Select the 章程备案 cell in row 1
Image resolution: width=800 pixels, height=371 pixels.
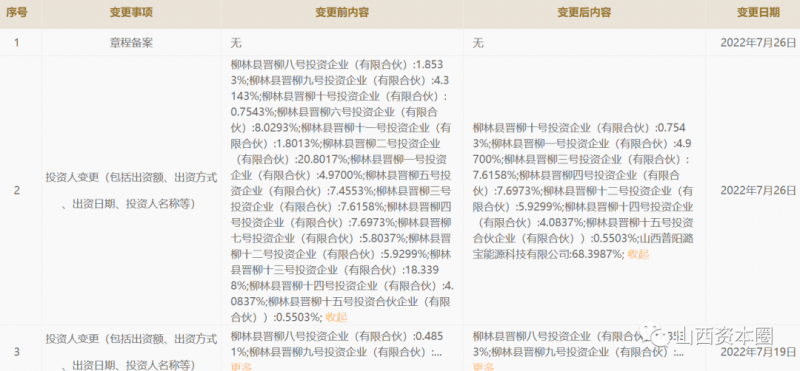[x=131, y=43]
